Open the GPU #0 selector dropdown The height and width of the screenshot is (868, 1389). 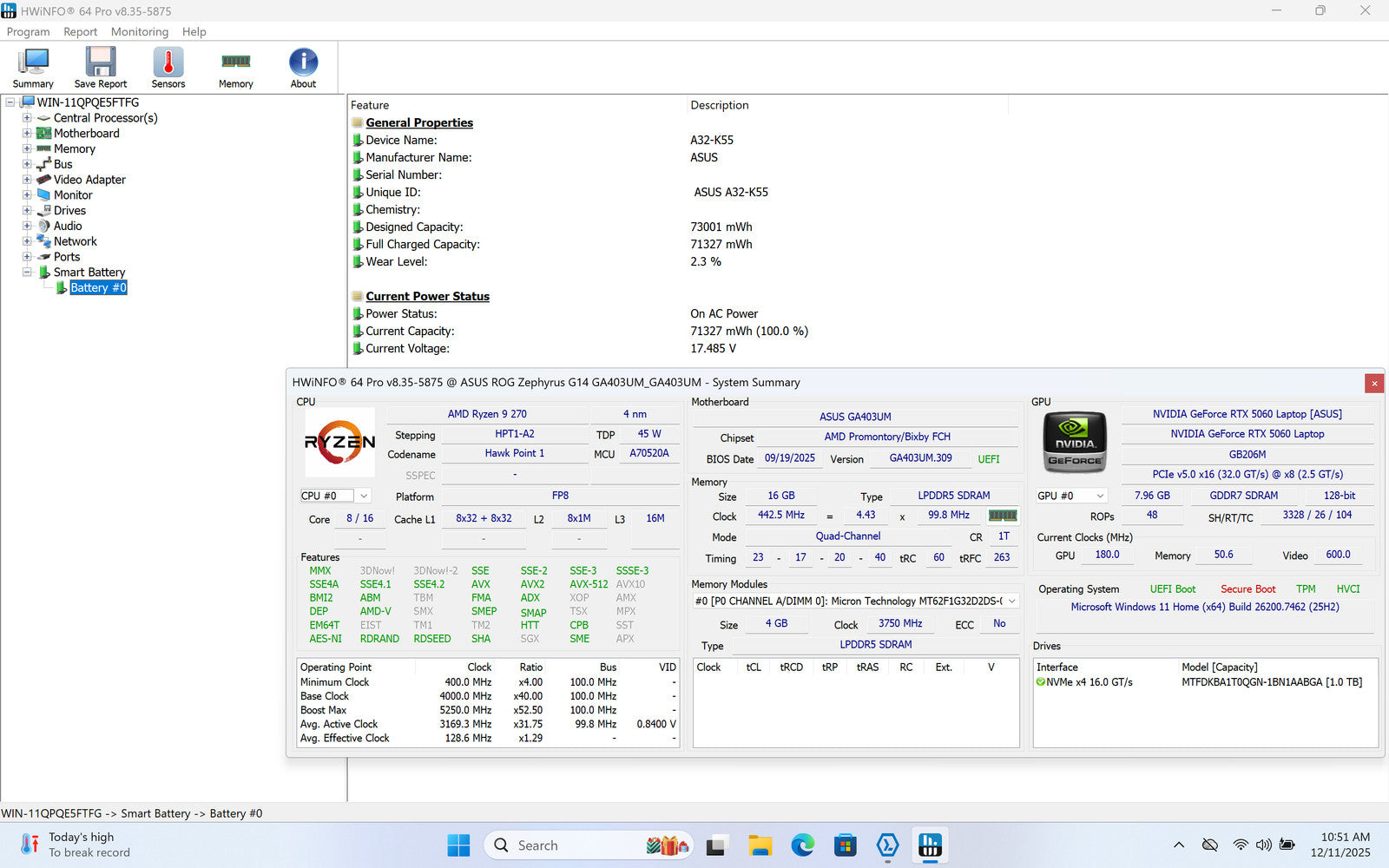(1100, 496)
